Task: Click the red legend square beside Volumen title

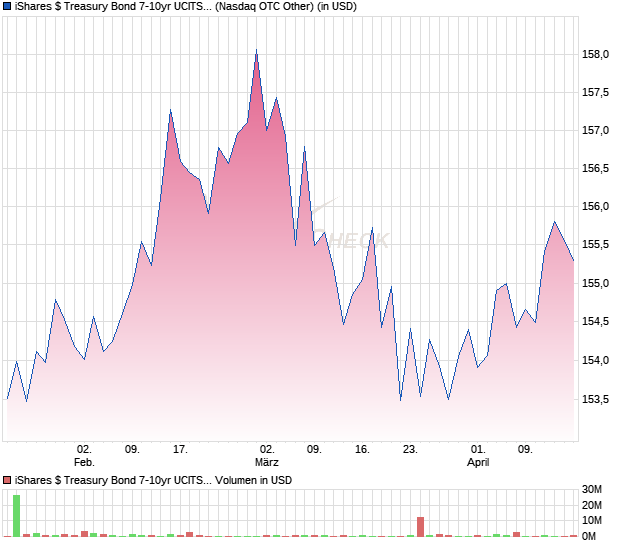Action: pyautogui.click(x=8, y=480)
